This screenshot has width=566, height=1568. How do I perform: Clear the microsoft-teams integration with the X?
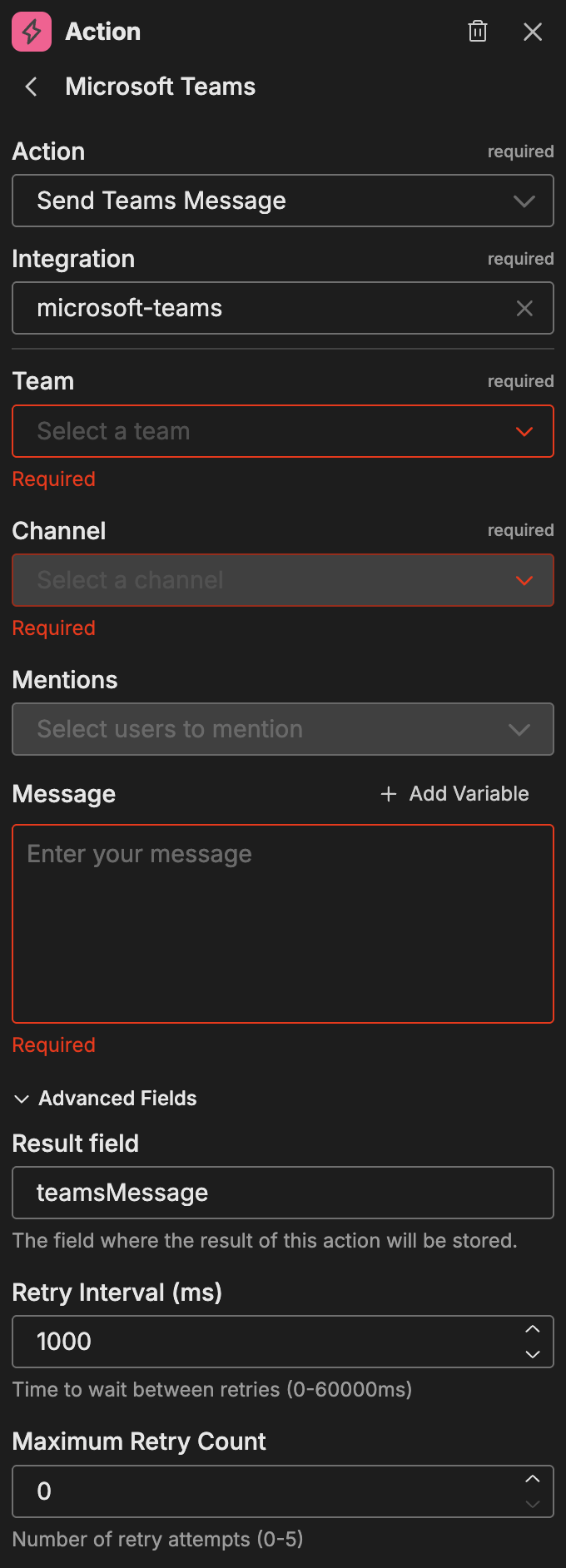pos(524,308)
